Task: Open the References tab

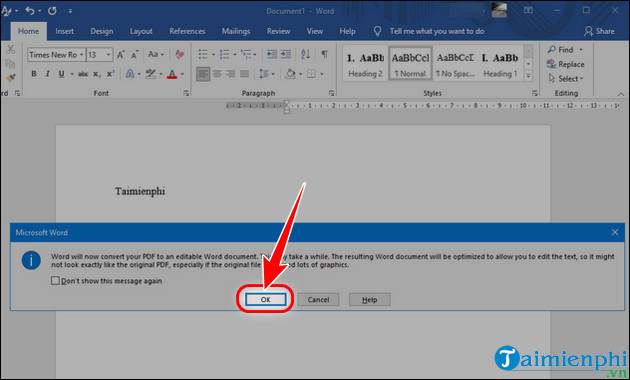Action: 187,31
